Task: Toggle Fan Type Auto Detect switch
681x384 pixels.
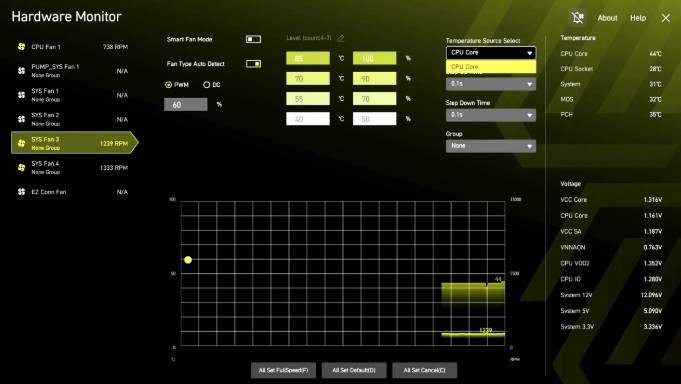Action: pos(253,64)
